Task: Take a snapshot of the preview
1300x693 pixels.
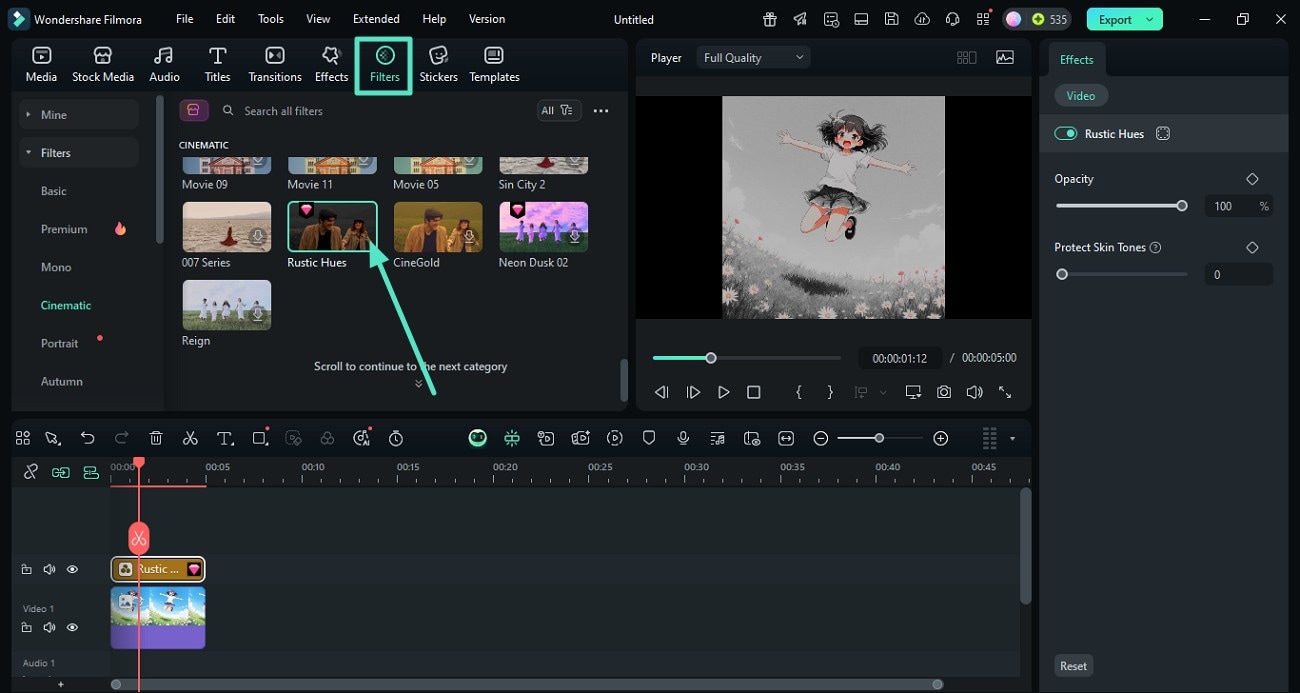Action: [x=944, y=393]
